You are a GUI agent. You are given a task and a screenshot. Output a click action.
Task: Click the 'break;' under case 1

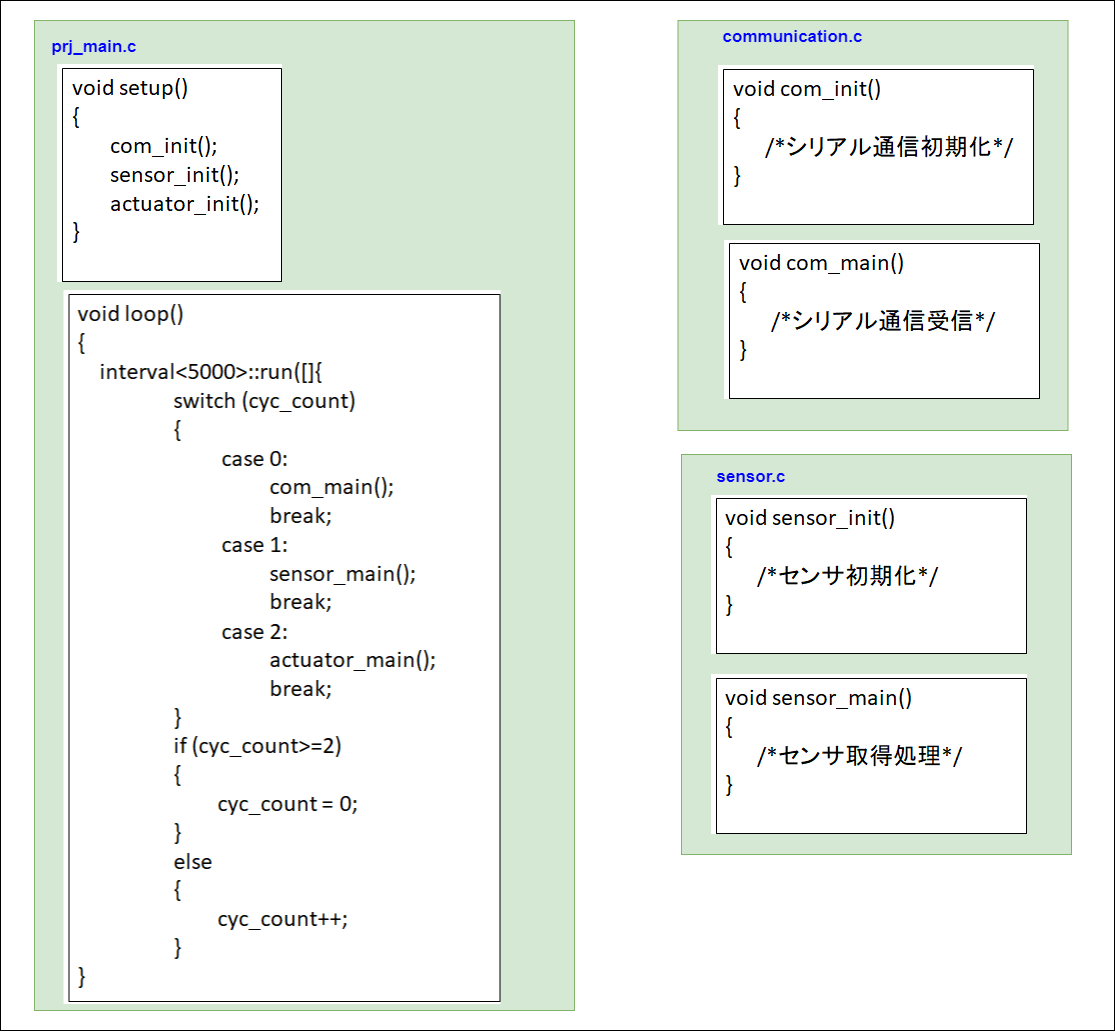pyautogui.click(x=301, y=602)
